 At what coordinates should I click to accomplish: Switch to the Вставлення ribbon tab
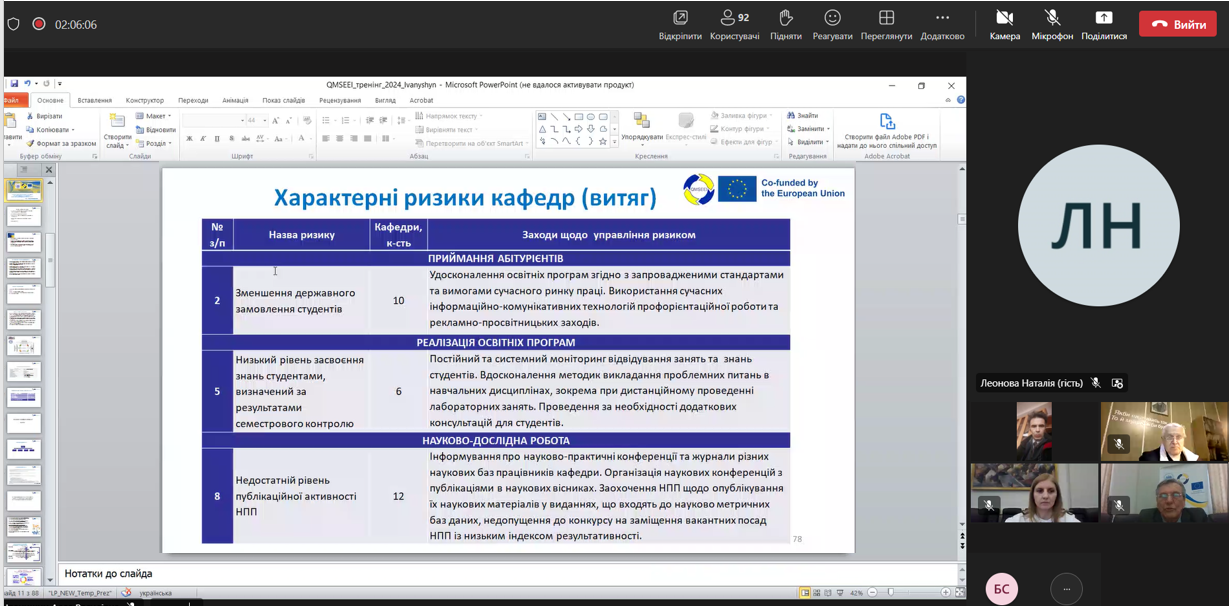pos(95,100)
